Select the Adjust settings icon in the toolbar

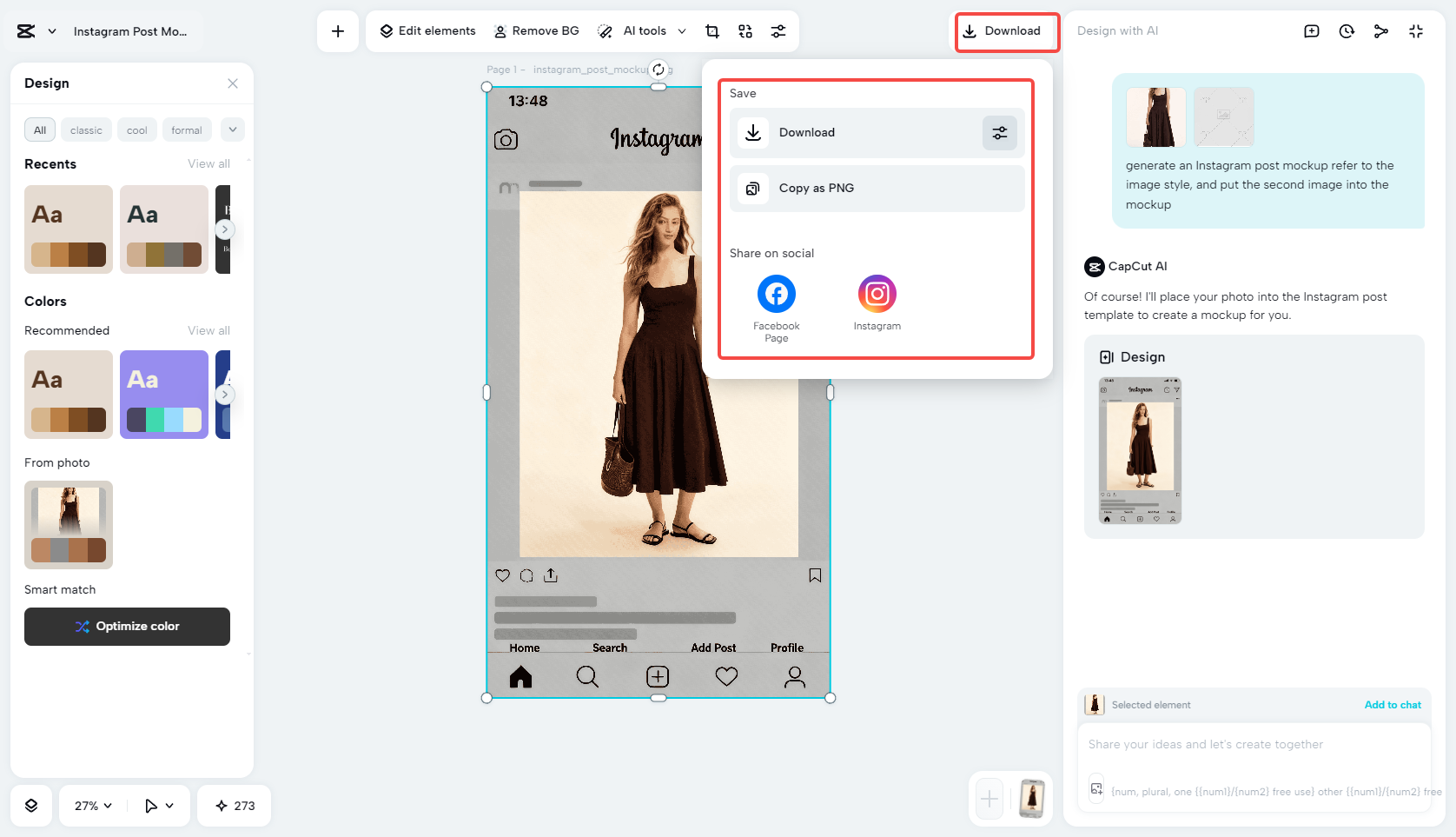(x=778, y=30)
